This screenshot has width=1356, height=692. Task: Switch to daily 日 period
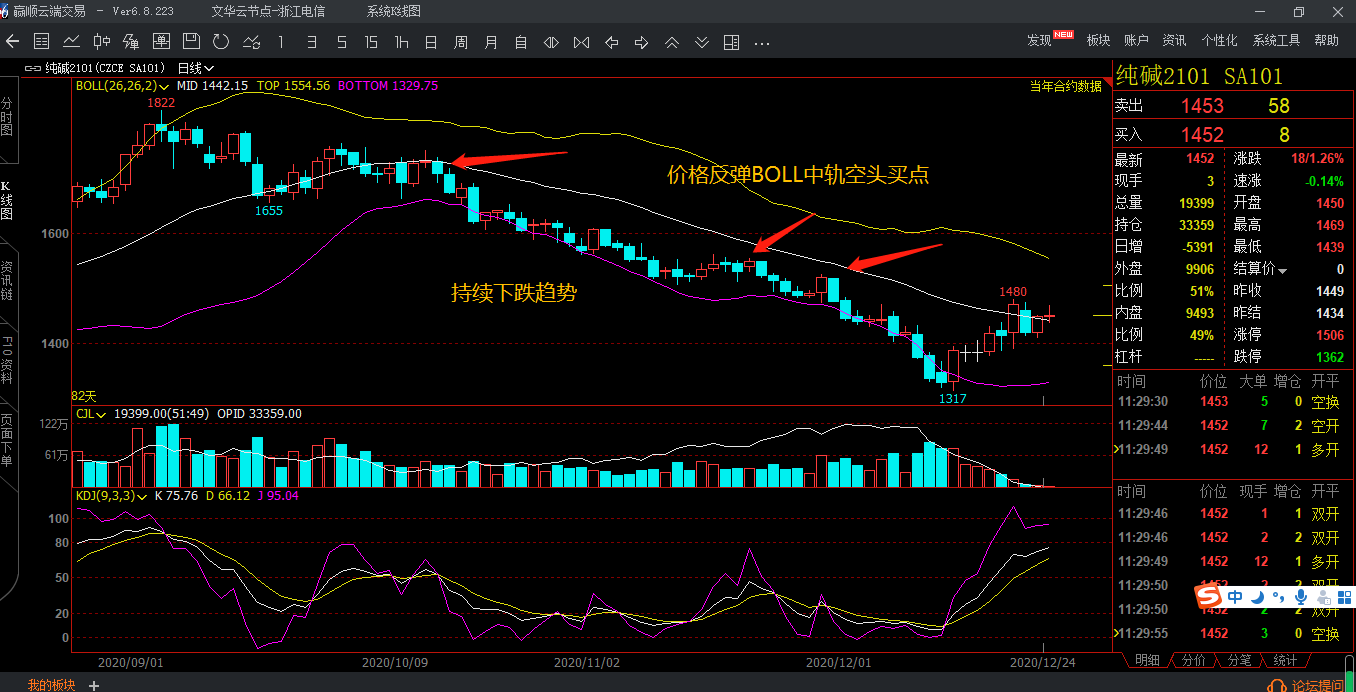(x=431, y=42)
